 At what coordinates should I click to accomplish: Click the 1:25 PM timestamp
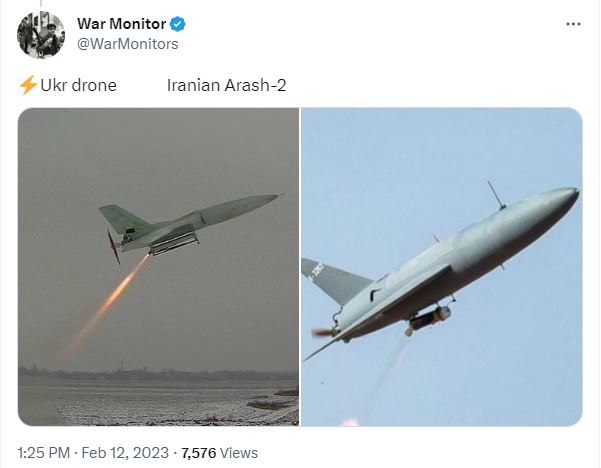pyautogui.click(x=44, y=453)
